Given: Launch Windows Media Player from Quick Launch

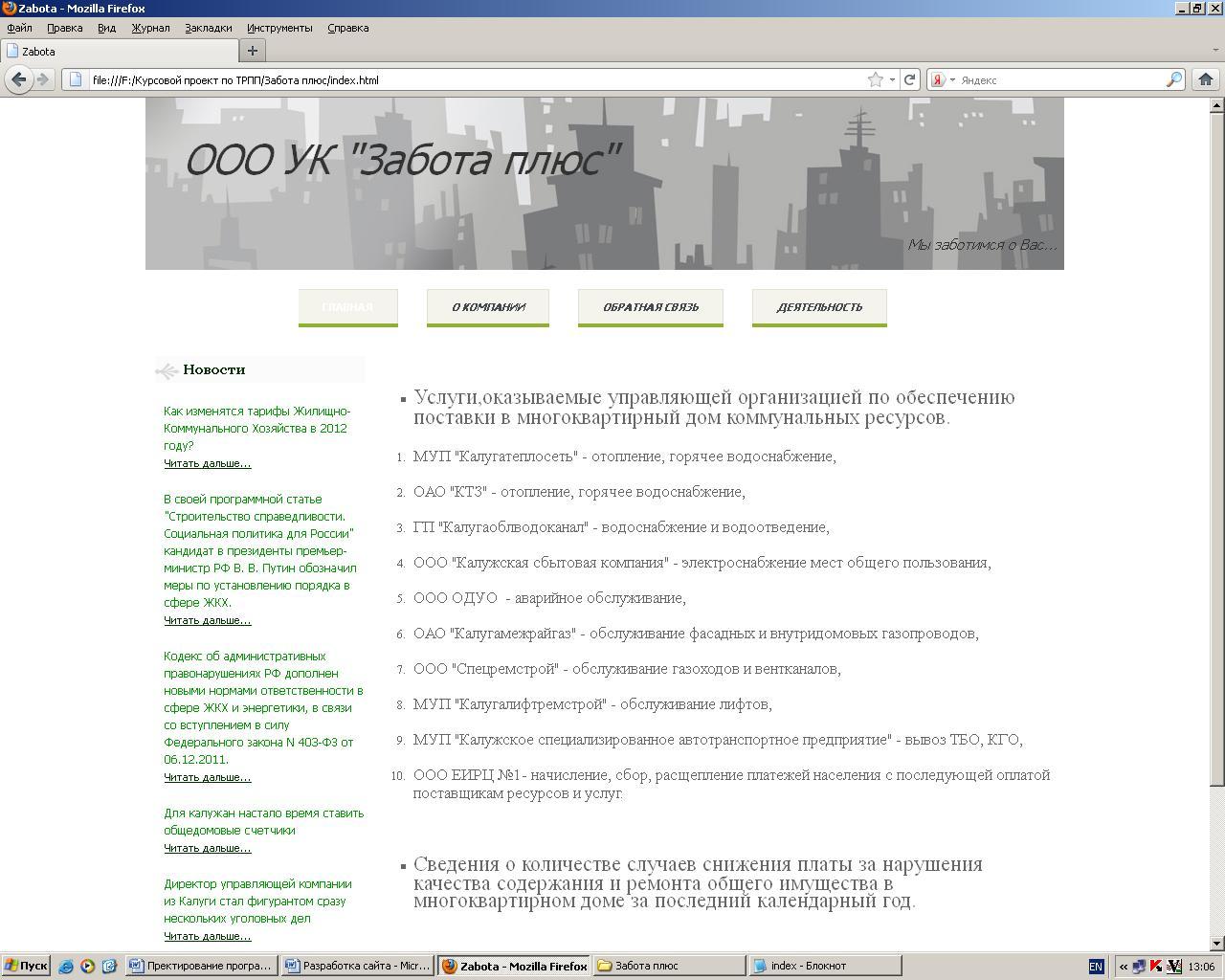Looking at the screenshot, I should (x=87, y=966).
